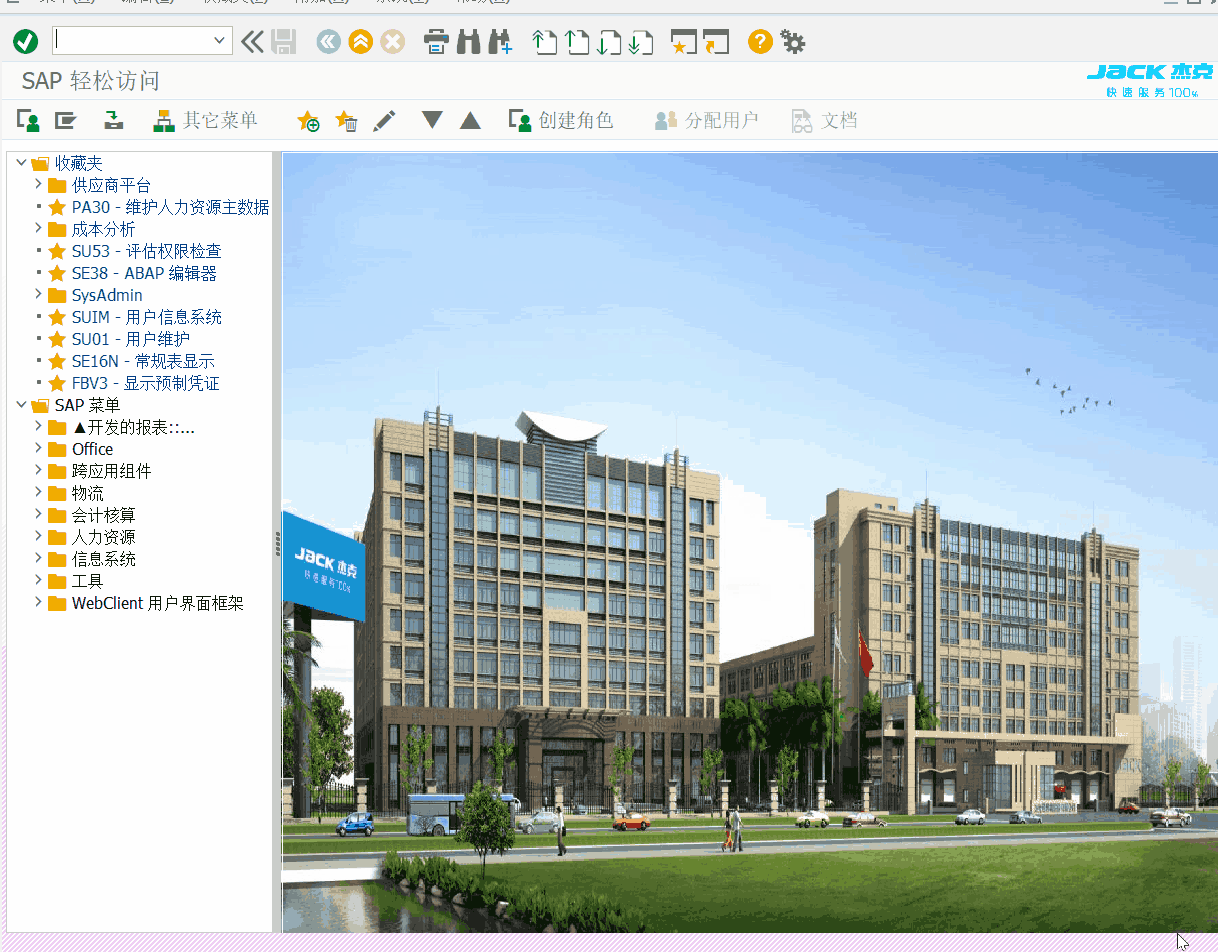This screenshot has height=952, width=1218.
Task: Select the 信息系统 tree folder
Action: [x=103, y=559]
